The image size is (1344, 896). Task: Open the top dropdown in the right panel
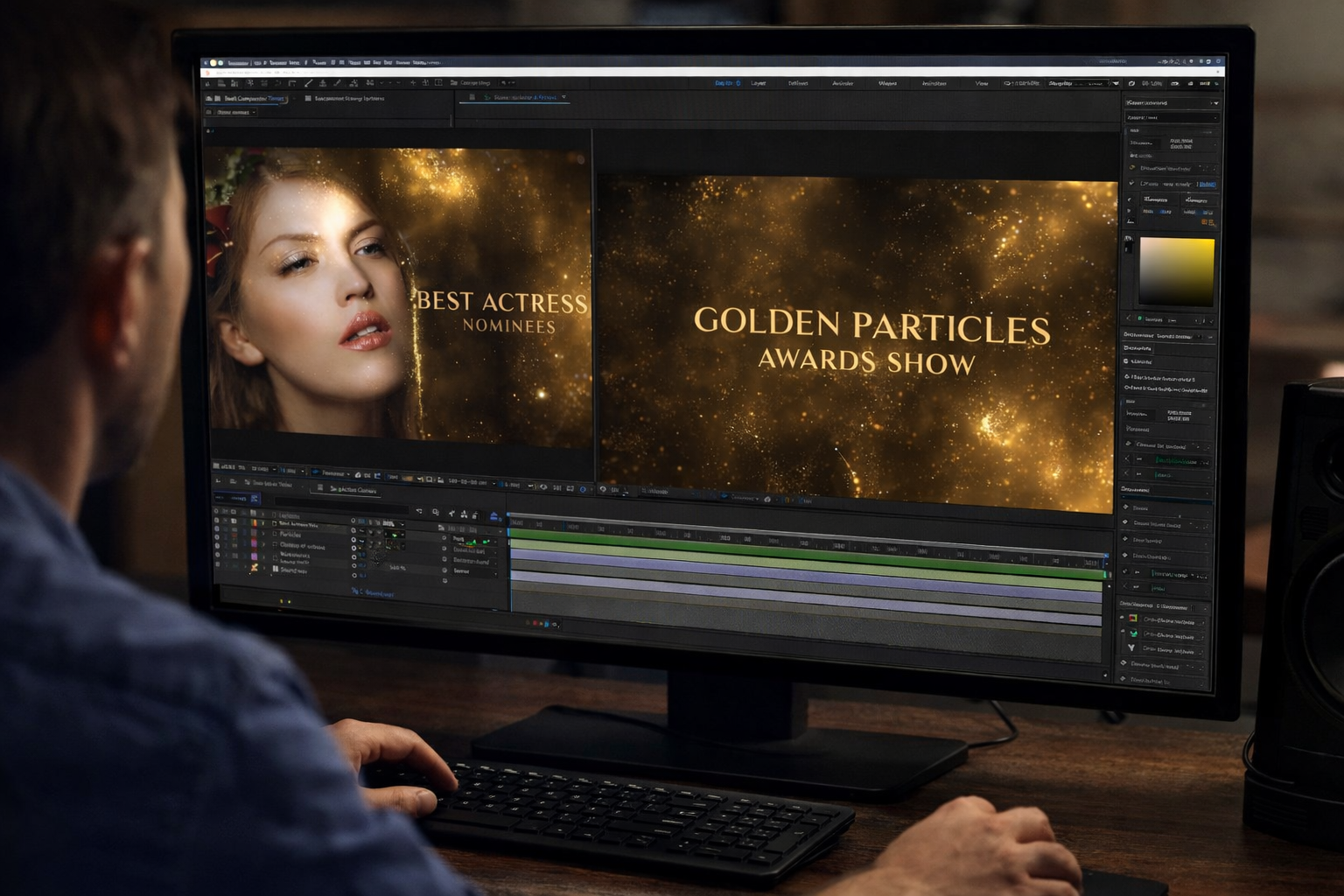[x=1215, y=103]
